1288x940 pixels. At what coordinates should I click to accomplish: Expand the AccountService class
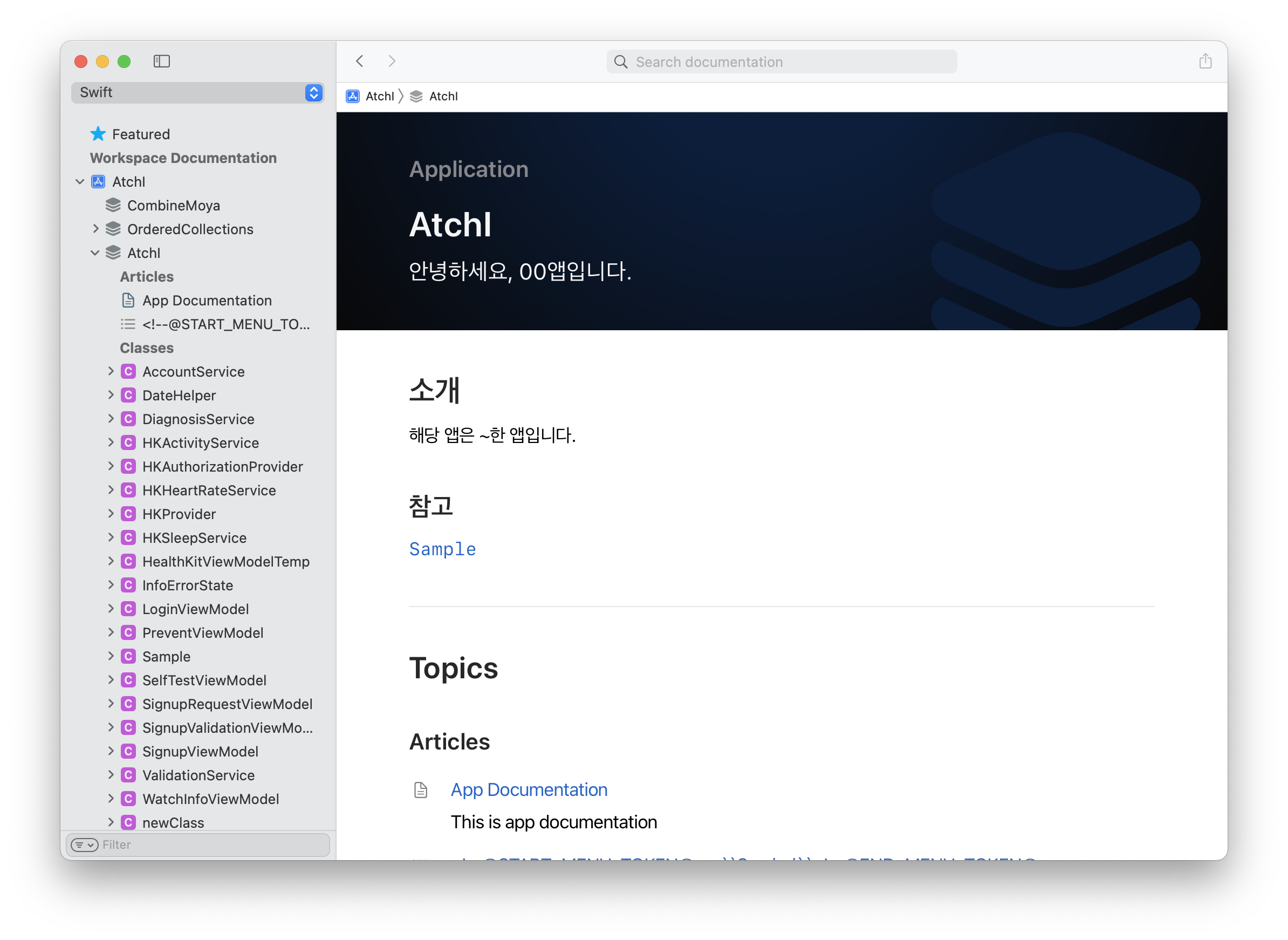pos(111,372)
